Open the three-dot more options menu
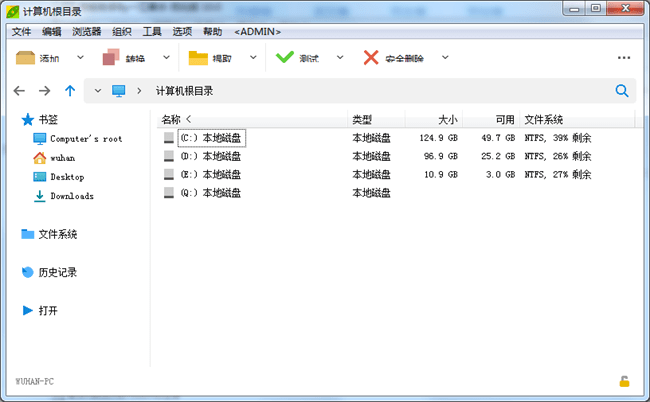 coord(624,58)
